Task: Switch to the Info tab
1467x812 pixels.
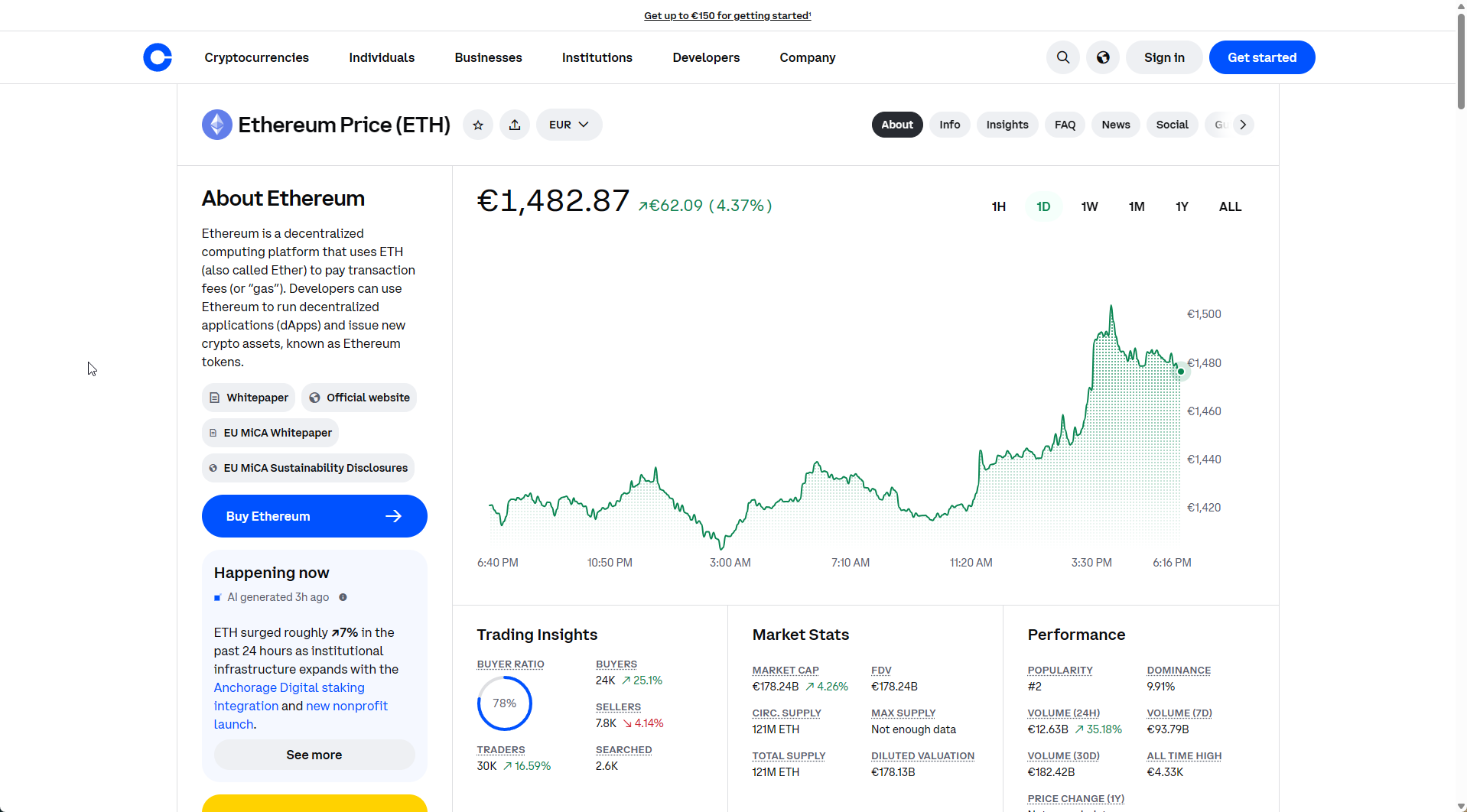Action: pyautogui.click(x=950, y=125)
